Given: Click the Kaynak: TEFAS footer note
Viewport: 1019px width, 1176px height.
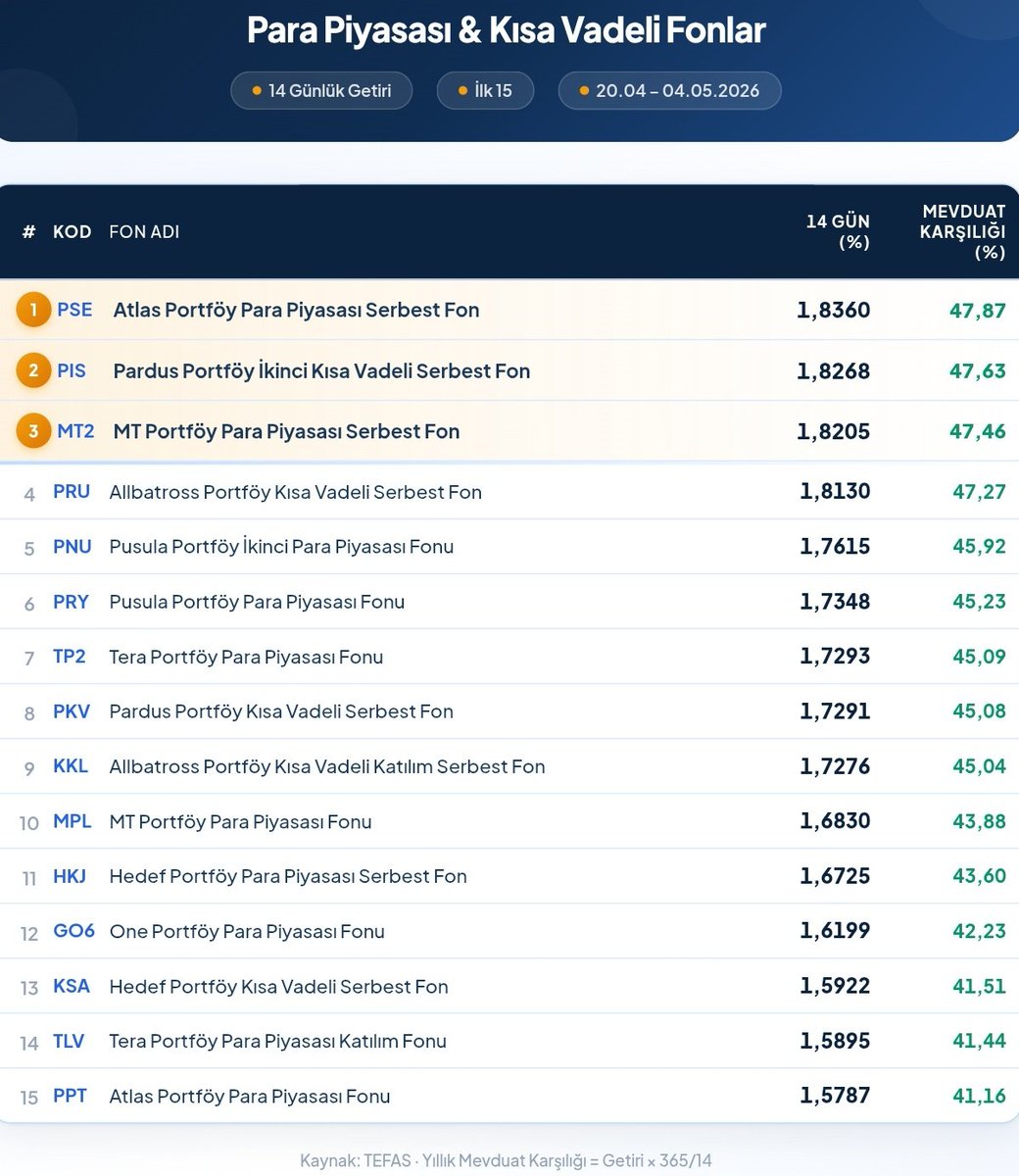Looking at the screenshot, I should (507, 1160).
